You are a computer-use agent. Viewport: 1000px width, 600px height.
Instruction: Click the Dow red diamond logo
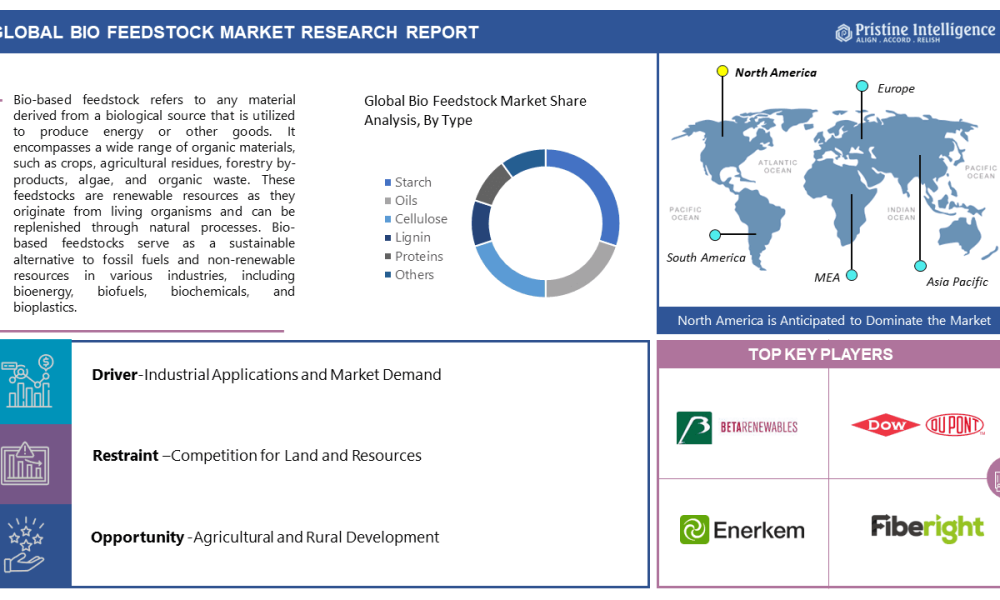[885, 425]
